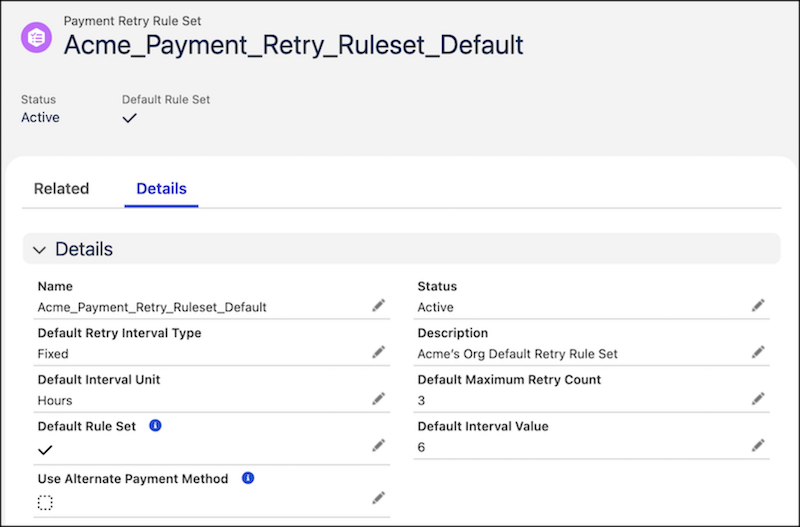Edit Default Retry Interval Type via pencil
The image size is (800, 527).
(x=379, y=352)
